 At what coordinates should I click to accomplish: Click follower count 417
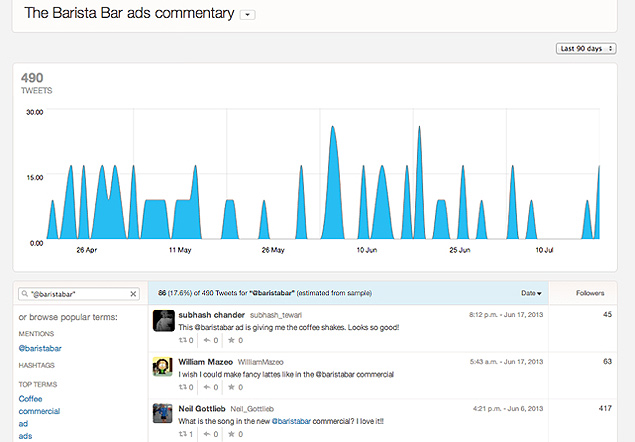pyautogui.click(x=605, y=408)
